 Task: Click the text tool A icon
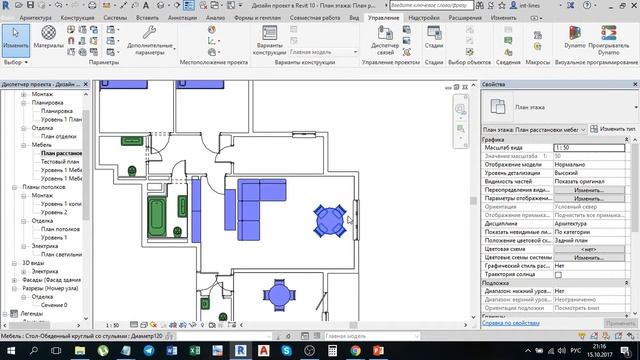coord(145,5)
